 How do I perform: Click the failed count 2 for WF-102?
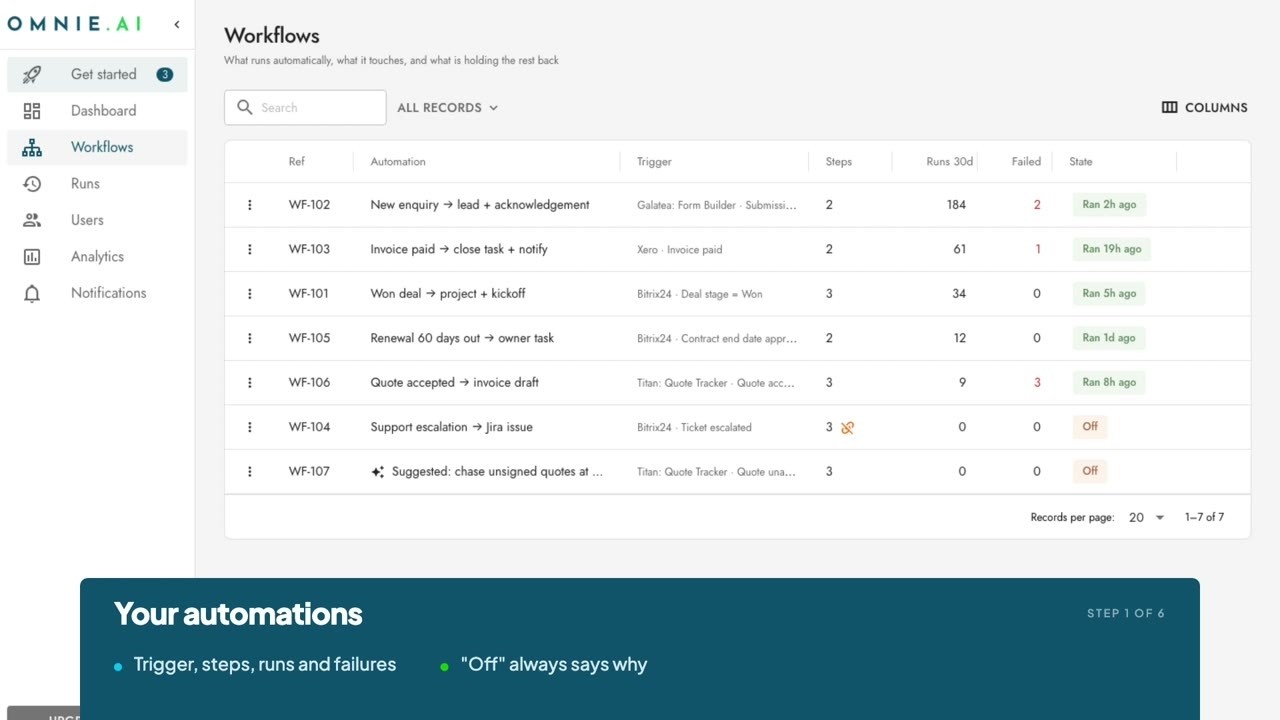pos(1037,205)
